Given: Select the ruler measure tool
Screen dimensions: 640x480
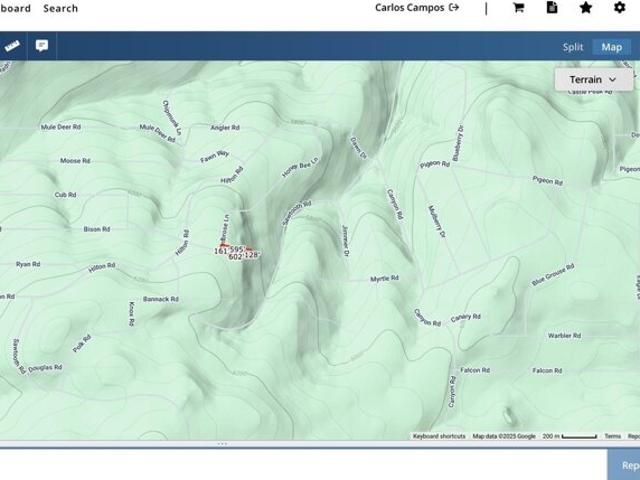Looking at the screenshot, I should click(12, 46).
